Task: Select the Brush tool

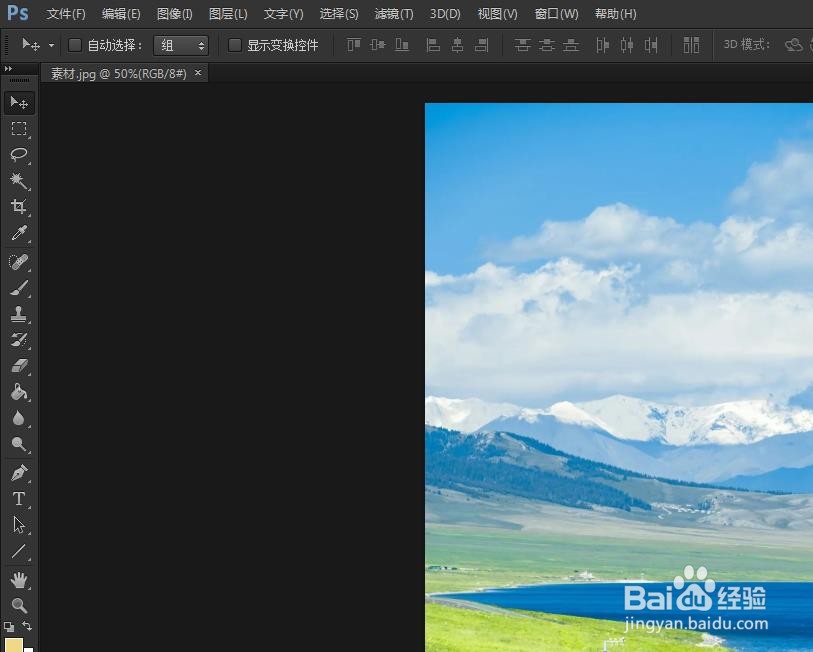Action: click(x=19, y=287)
